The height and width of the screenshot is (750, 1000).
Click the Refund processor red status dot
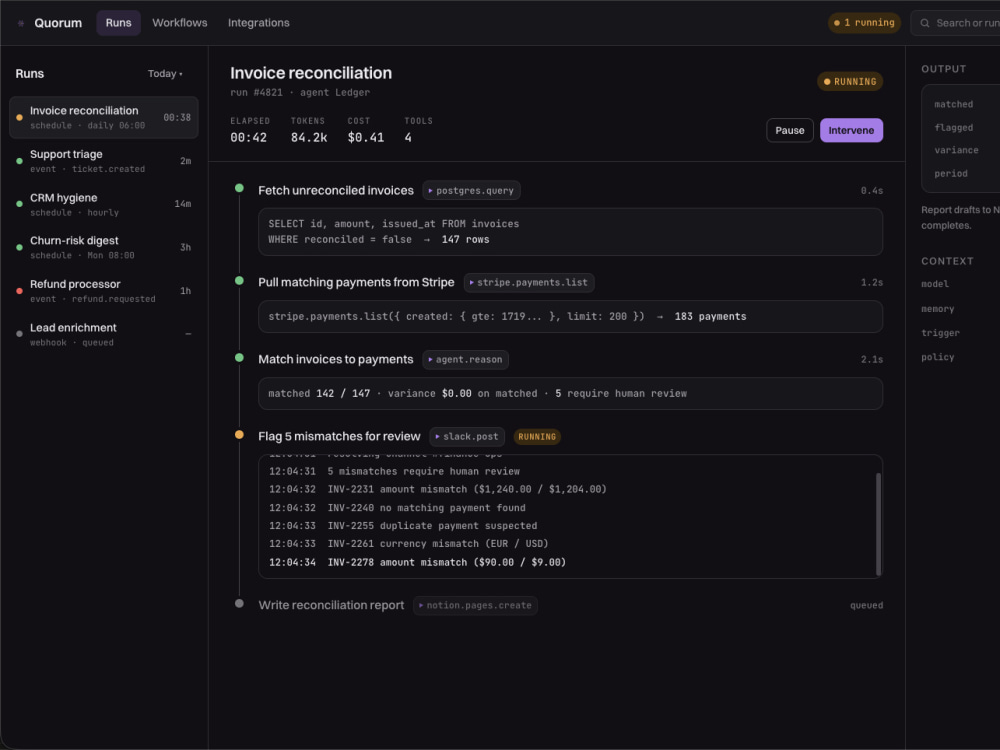click(x=19, y=291)
